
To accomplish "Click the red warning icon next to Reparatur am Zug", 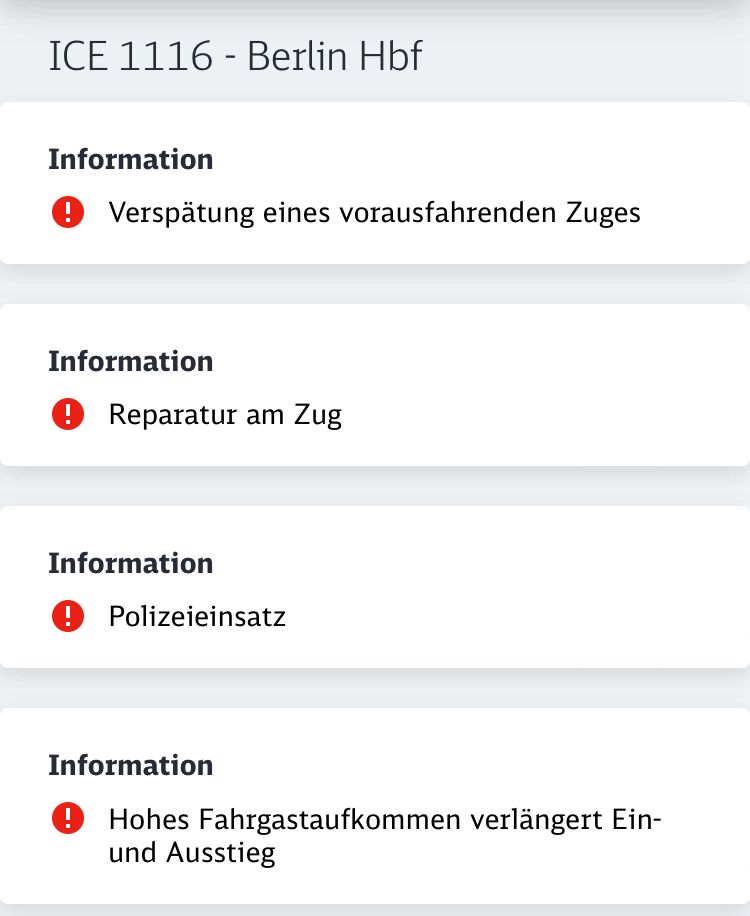I will point(68,414).
